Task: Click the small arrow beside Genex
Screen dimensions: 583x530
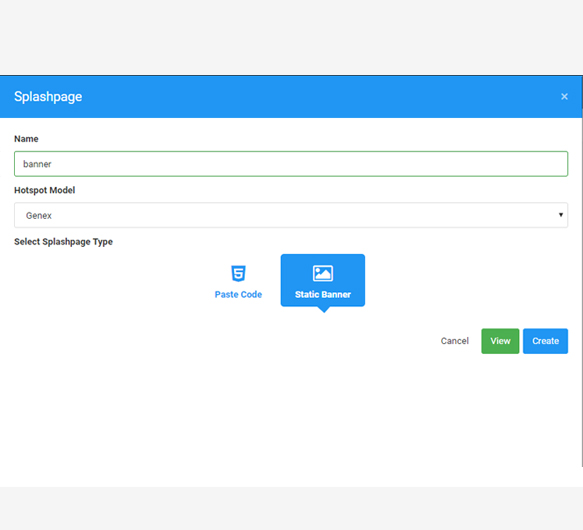Action: tap(561, 215)
